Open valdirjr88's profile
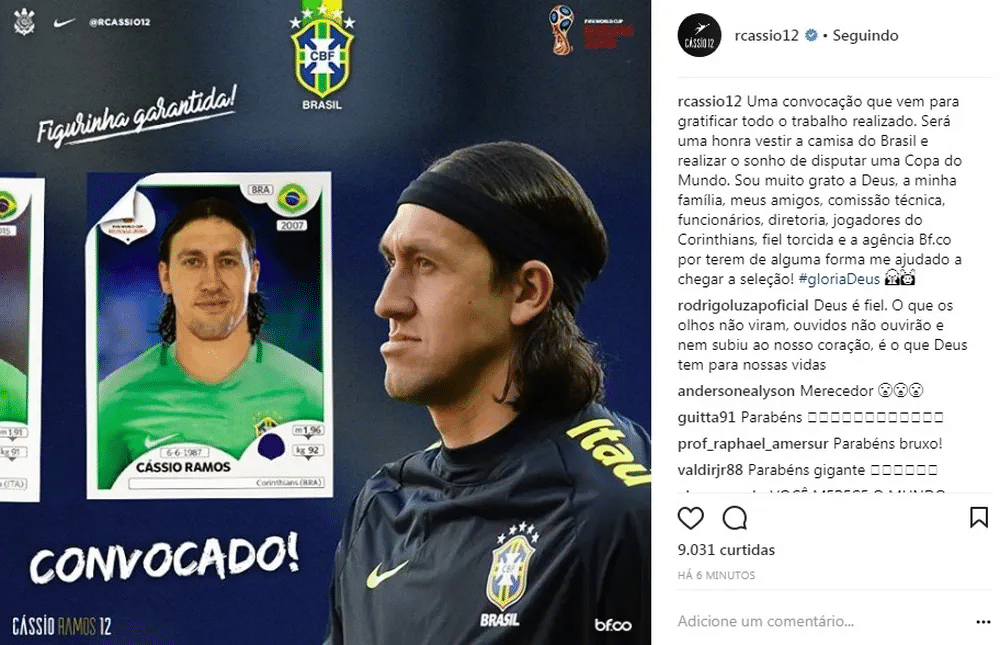1000x645 pixels. [x=710, y=470]
